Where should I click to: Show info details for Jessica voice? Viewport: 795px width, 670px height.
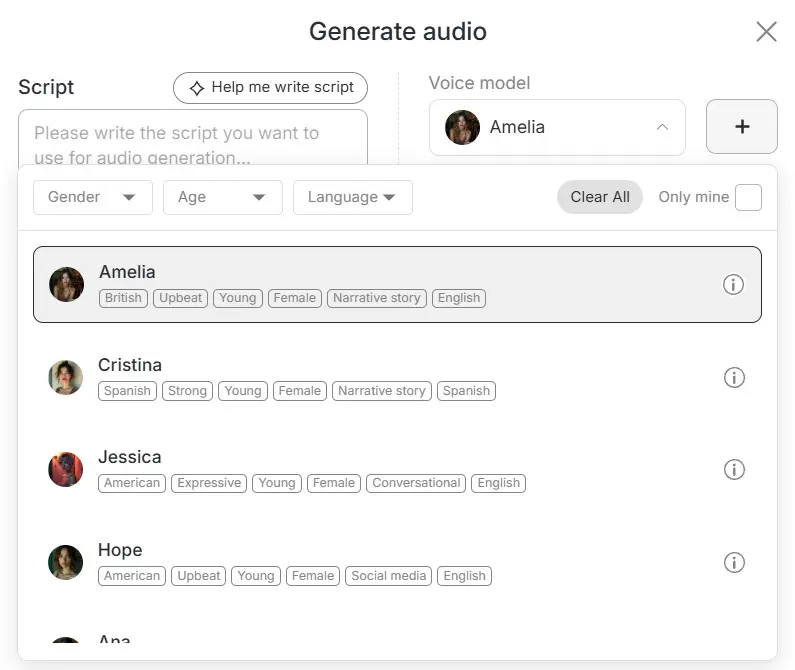(x=734, y=470)
